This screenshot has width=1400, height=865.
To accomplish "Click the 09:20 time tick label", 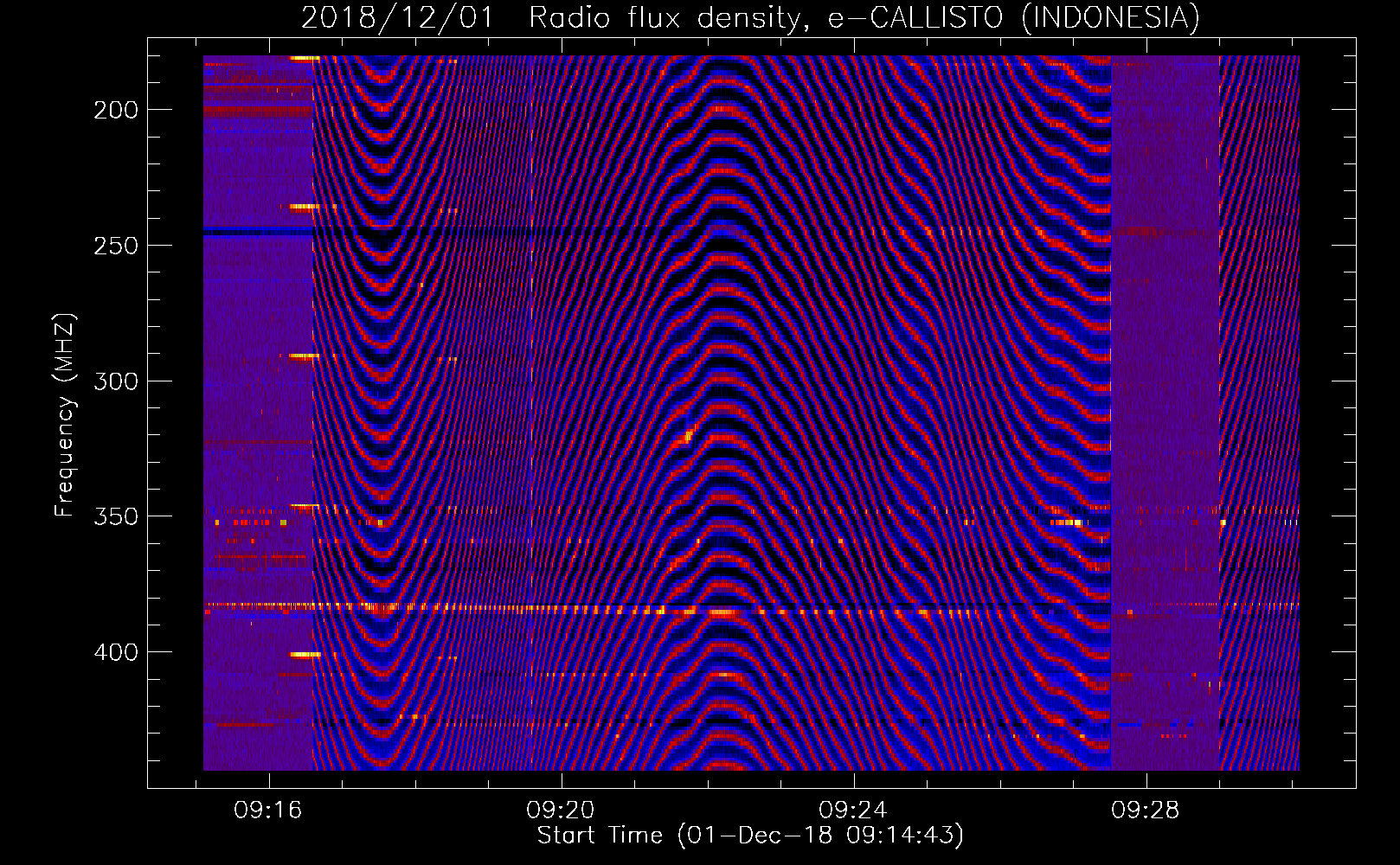I will pos(561,811).
